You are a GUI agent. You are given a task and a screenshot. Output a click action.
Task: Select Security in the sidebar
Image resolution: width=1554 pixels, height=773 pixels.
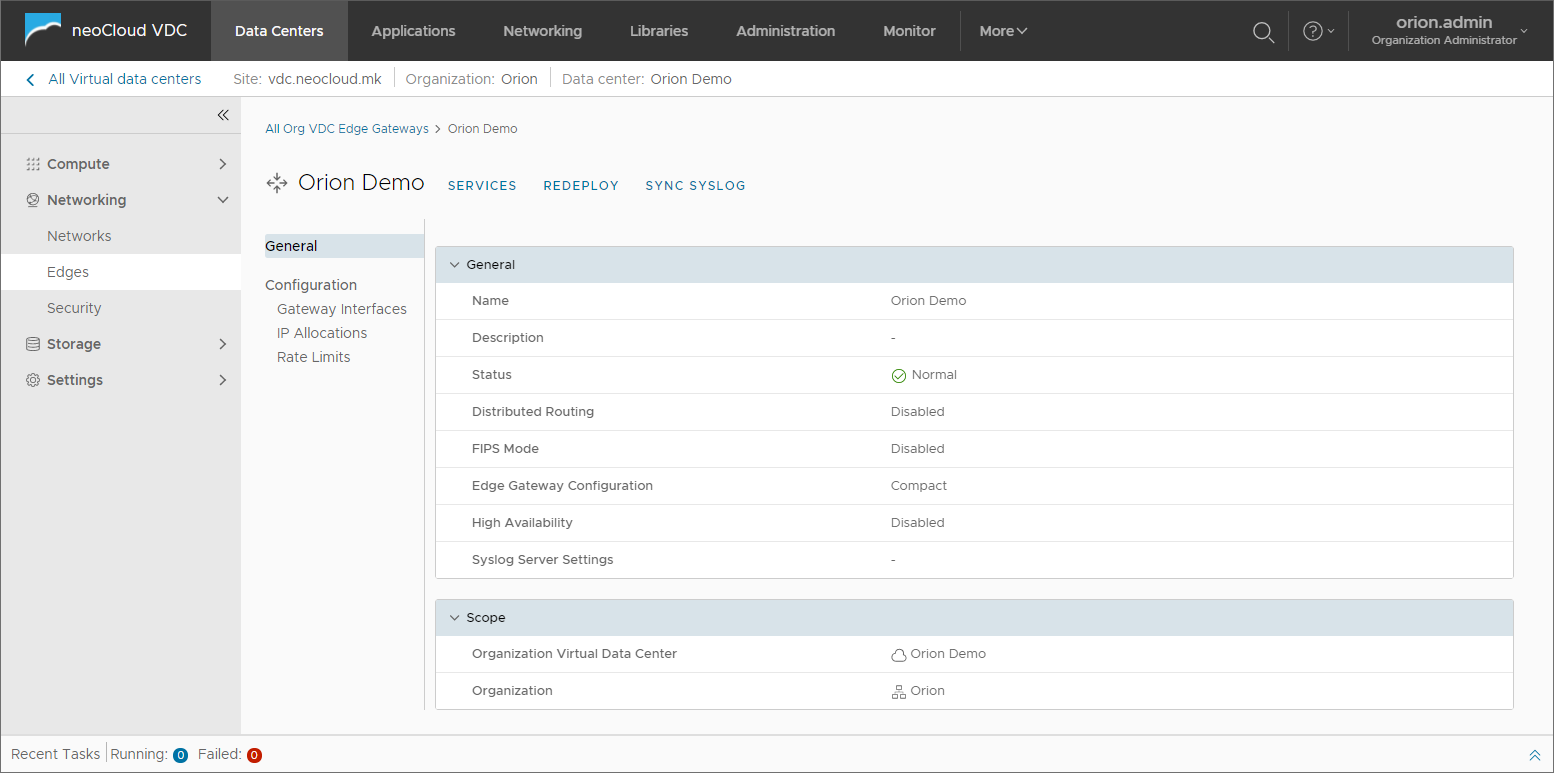point(120,308)
